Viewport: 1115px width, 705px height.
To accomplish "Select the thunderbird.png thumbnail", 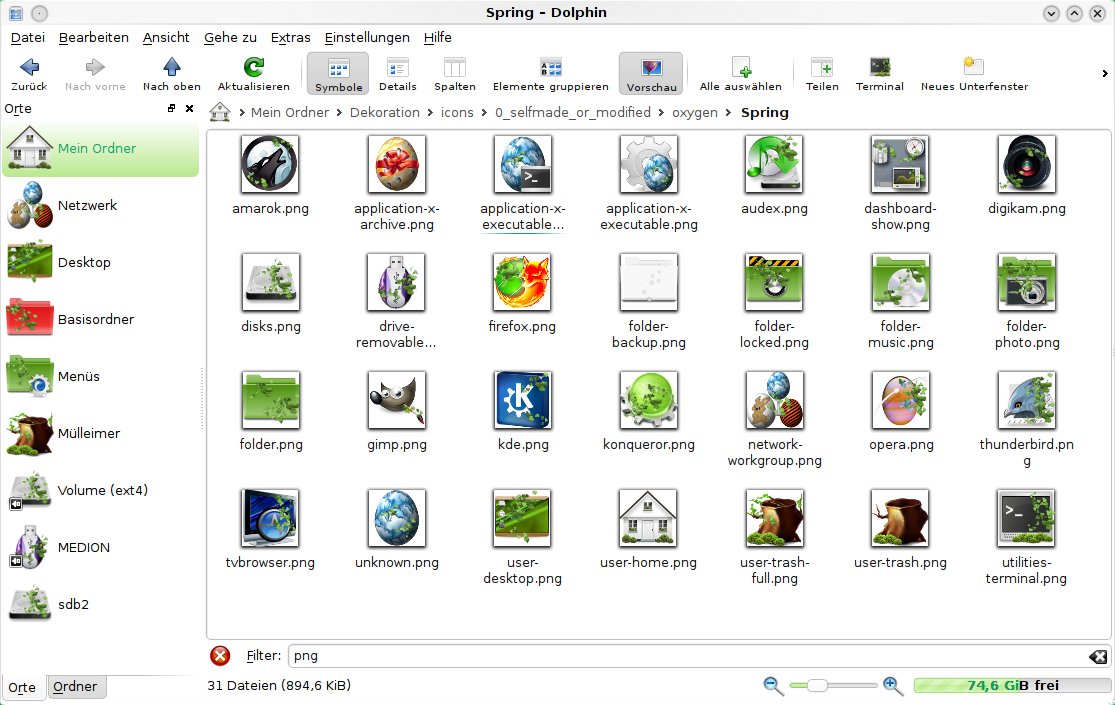I will pyautogui.click(x=1026, y=401).
